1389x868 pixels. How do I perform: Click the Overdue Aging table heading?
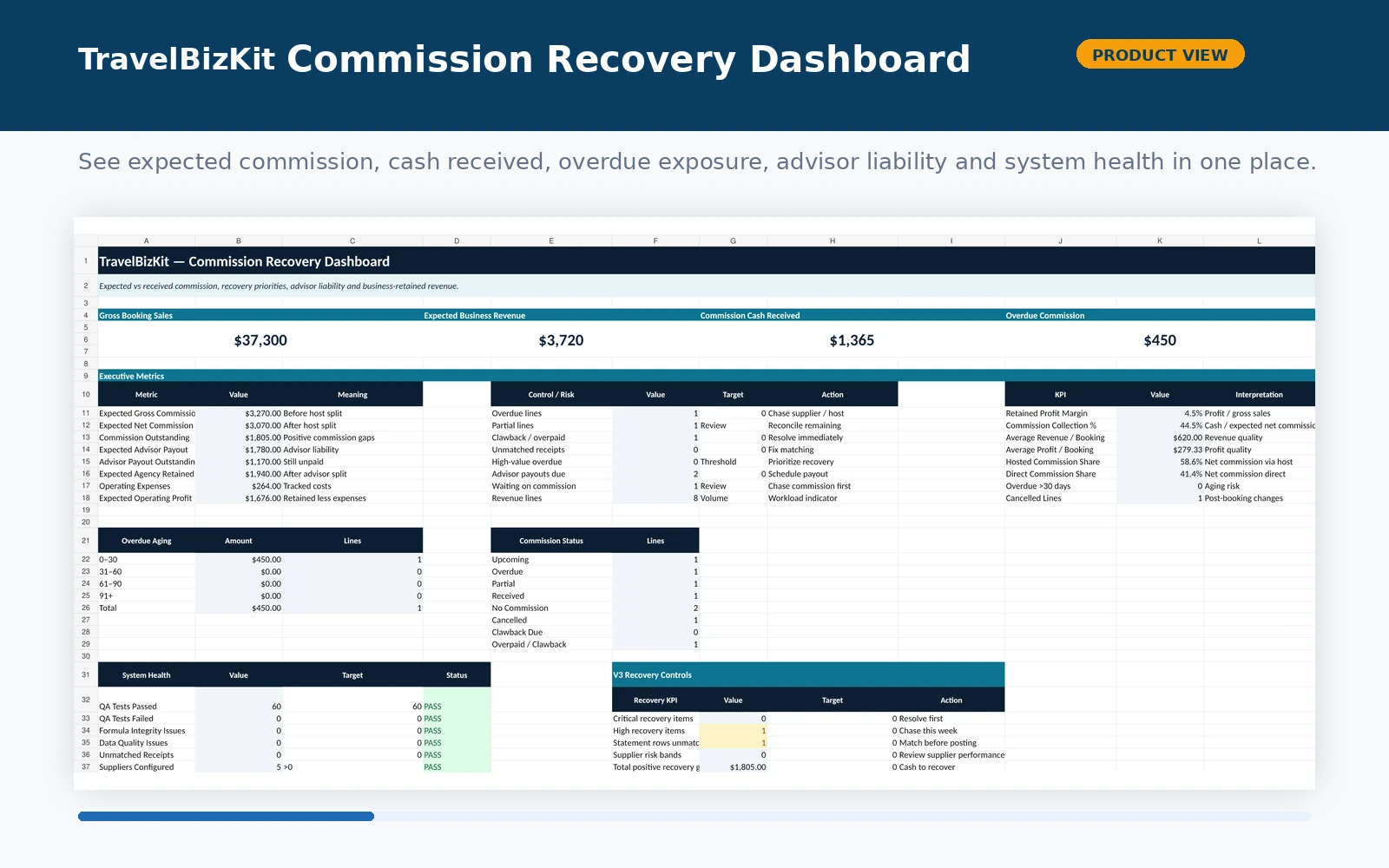pos(147,540)
